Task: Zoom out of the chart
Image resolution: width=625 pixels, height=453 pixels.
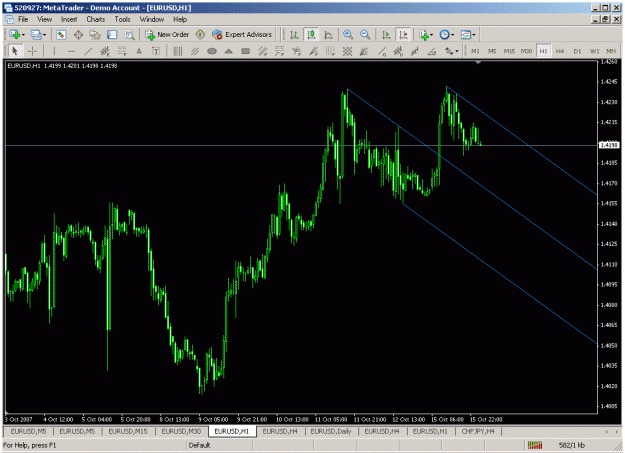Action: (365, 35)
